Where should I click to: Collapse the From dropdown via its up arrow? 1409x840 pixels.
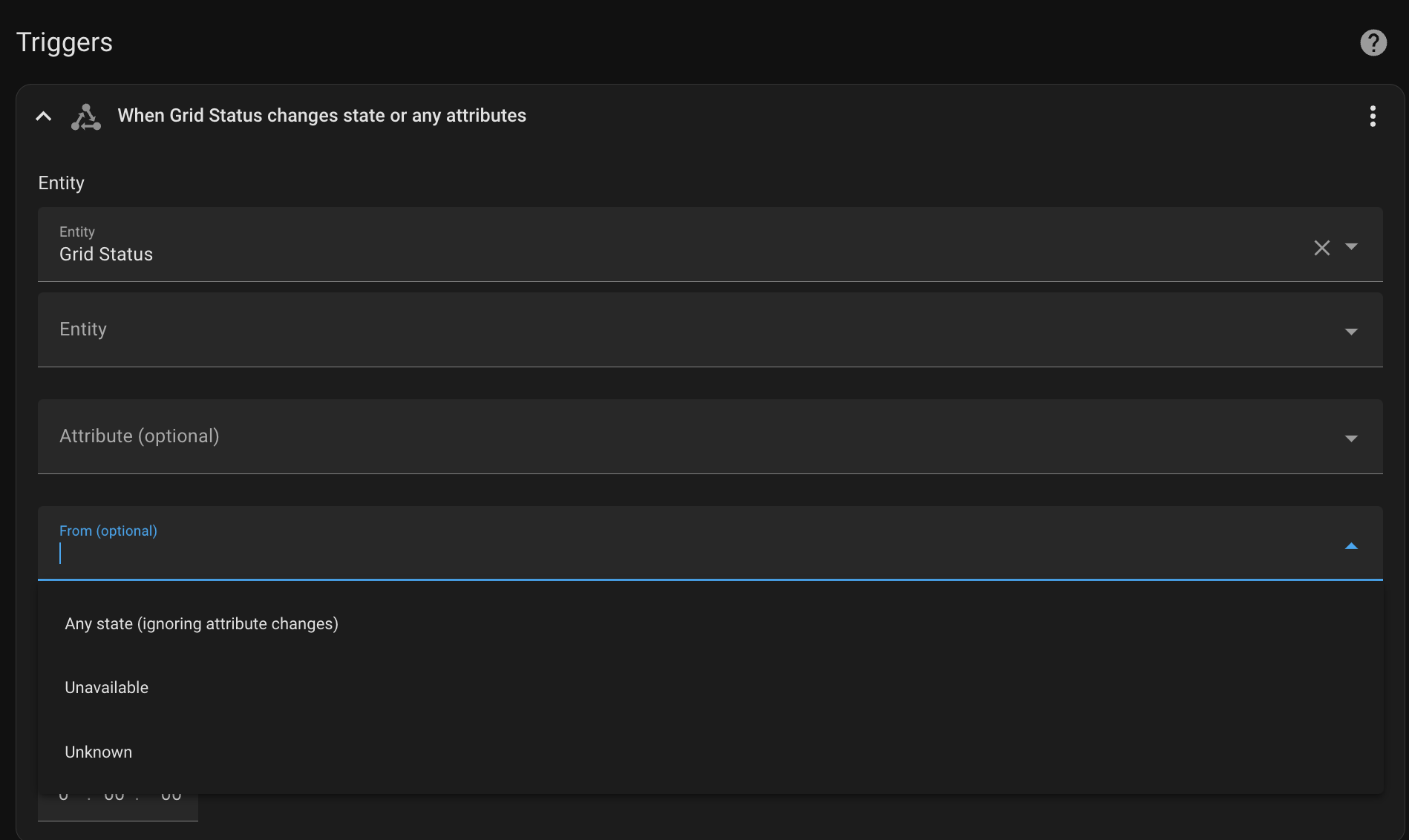[1351, 546]
